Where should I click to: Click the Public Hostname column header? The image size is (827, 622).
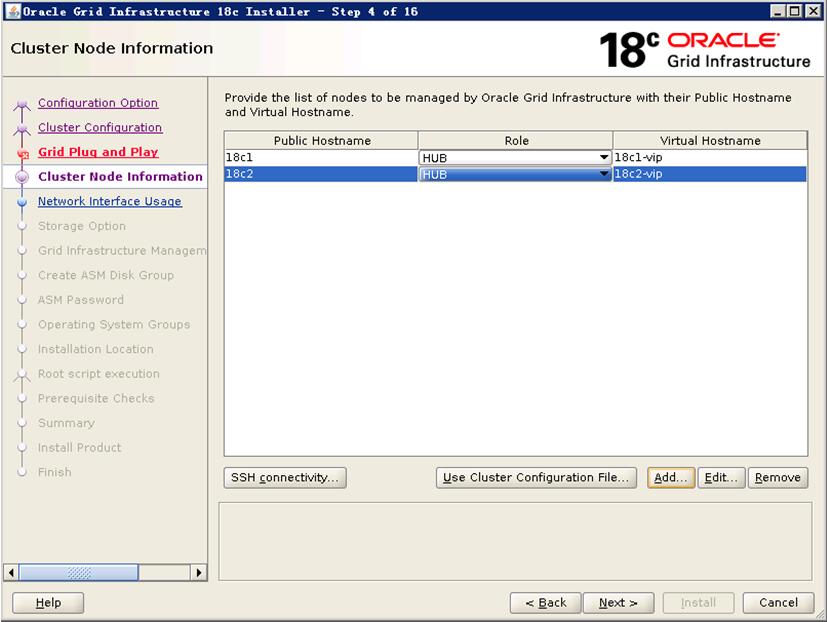click(321, 140)
